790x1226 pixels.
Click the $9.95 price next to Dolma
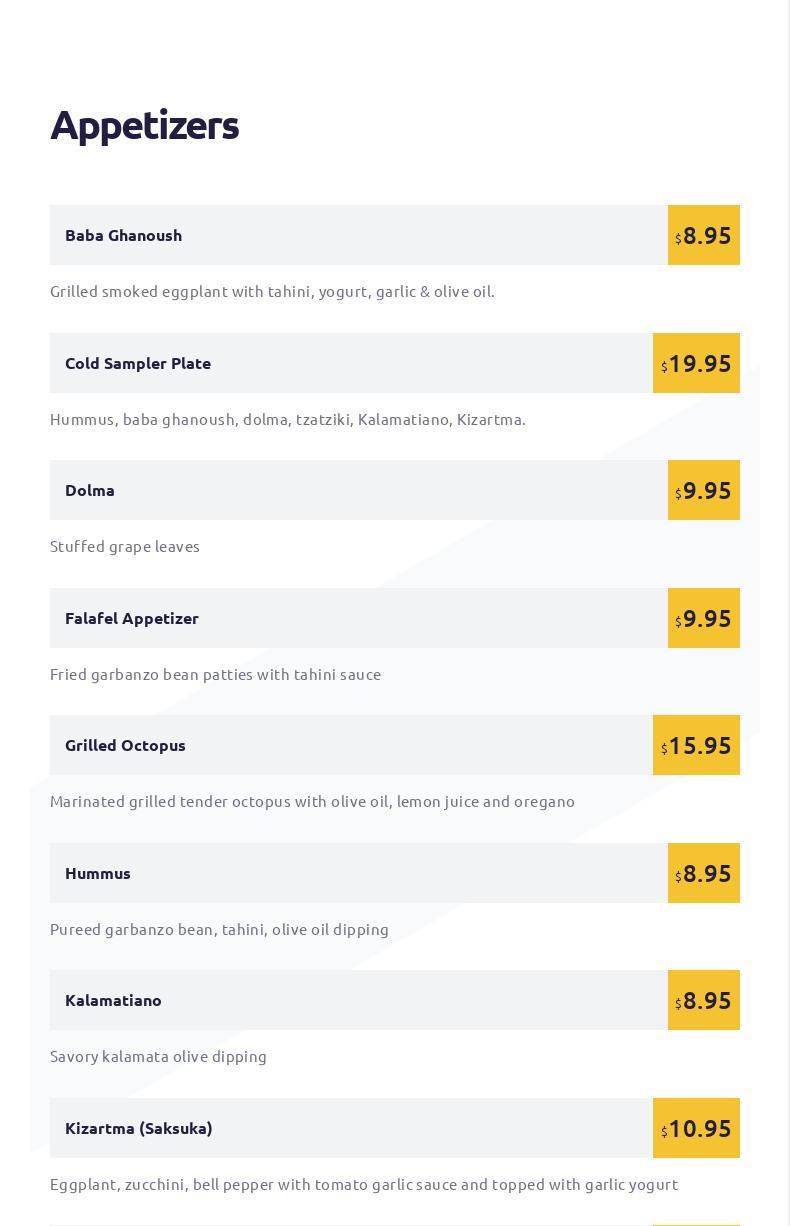click(704, 490)
